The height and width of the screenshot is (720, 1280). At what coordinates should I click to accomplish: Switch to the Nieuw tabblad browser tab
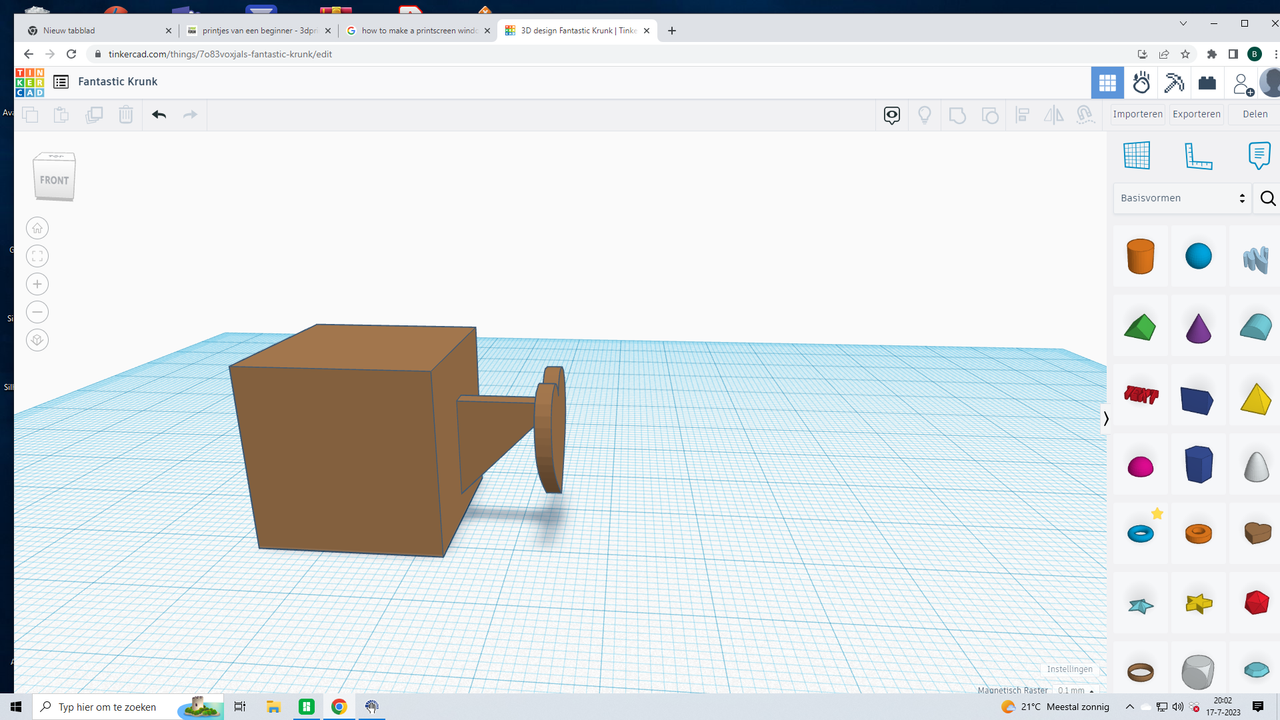click(x=97, y=31)
